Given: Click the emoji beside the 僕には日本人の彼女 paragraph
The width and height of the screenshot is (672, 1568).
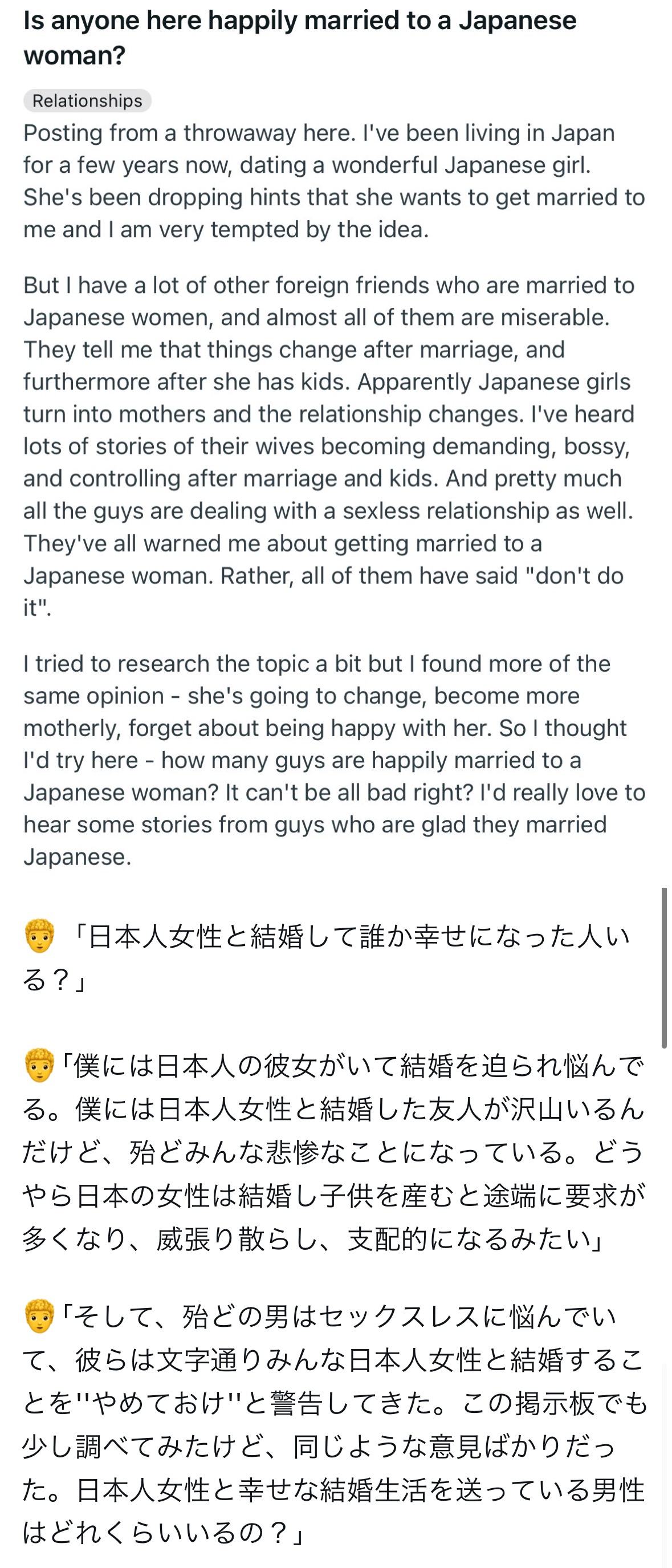Looking at the screenshot, I should click(x=39, y=1065).
